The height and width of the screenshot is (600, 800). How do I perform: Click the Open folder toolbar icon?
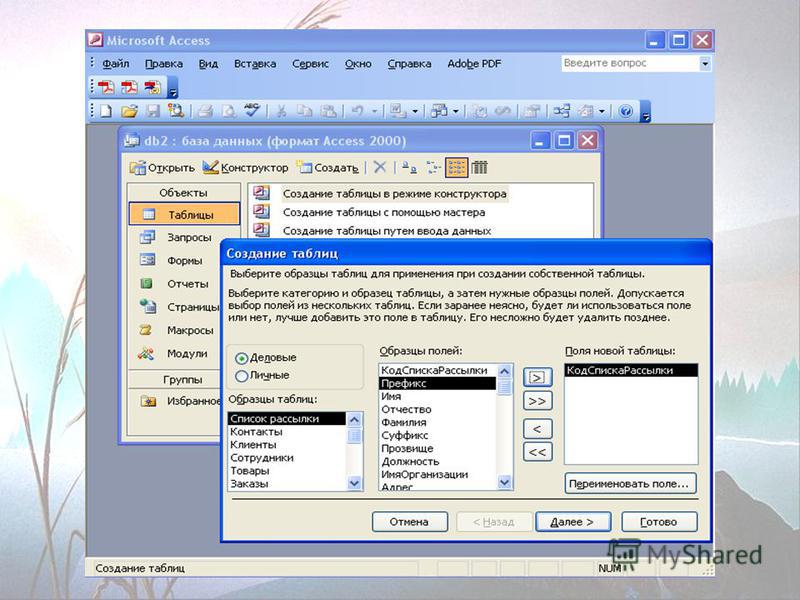pyautogui.click(x=130, y=111)
